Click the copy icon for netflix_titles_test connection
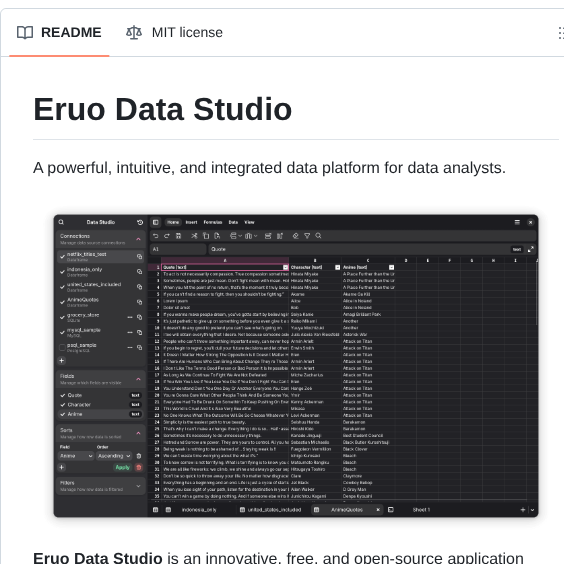564x564 pixels. pos(140,256)
